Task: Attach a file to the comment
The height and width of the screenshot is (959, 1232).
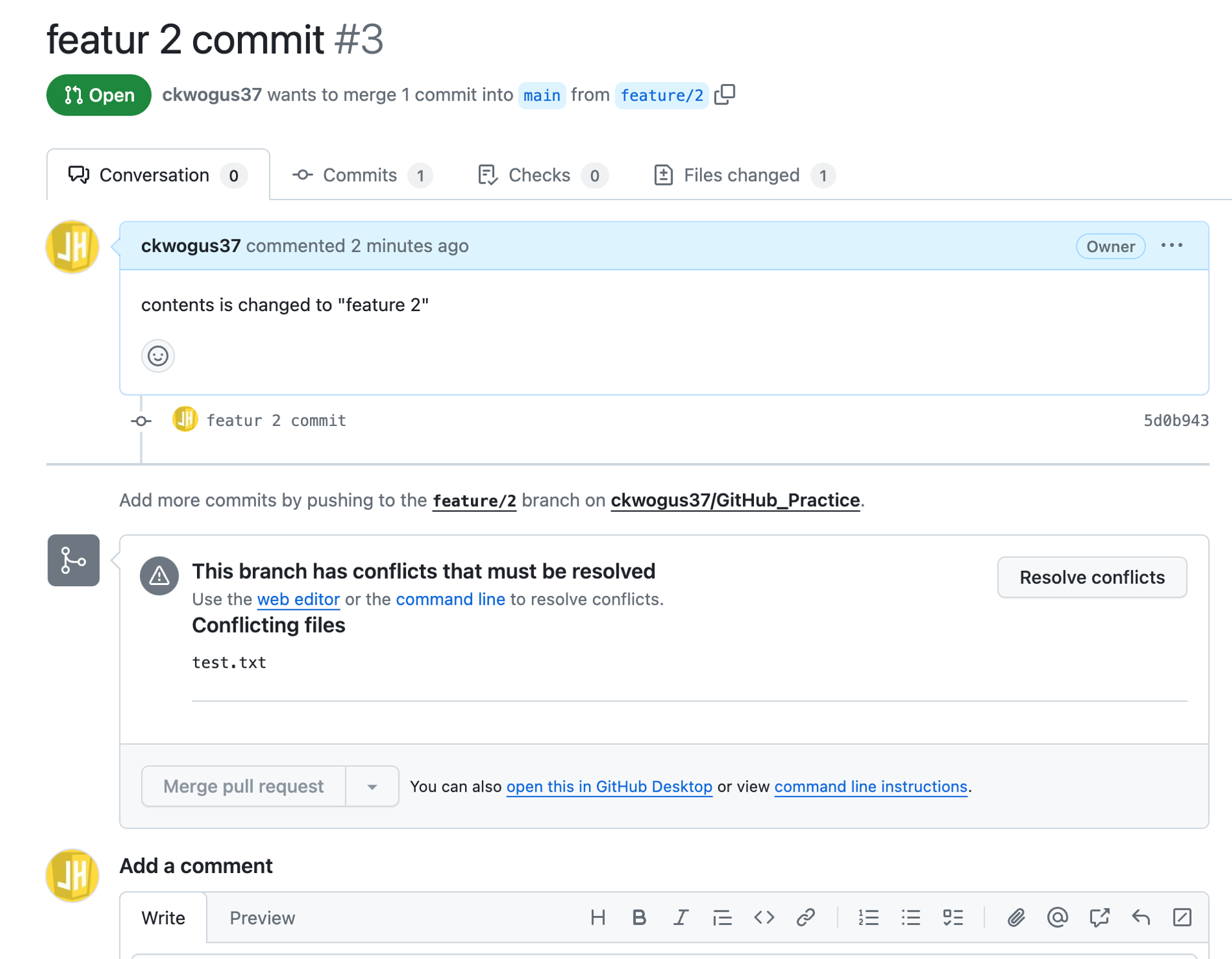Action: point(1016,917)
